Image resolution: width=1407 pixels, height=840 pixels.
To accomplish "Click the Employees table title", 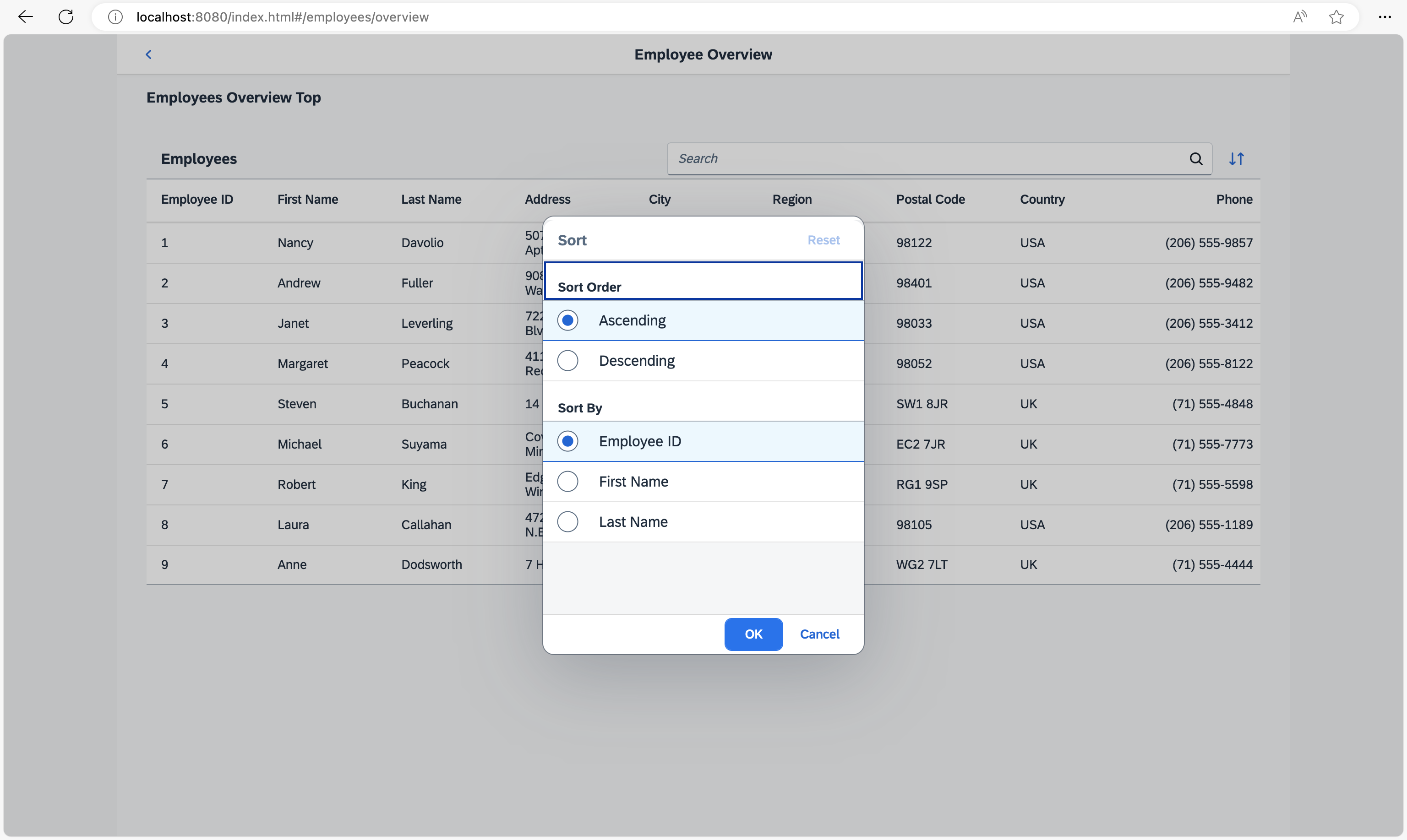I will click(x=199, y=159).
